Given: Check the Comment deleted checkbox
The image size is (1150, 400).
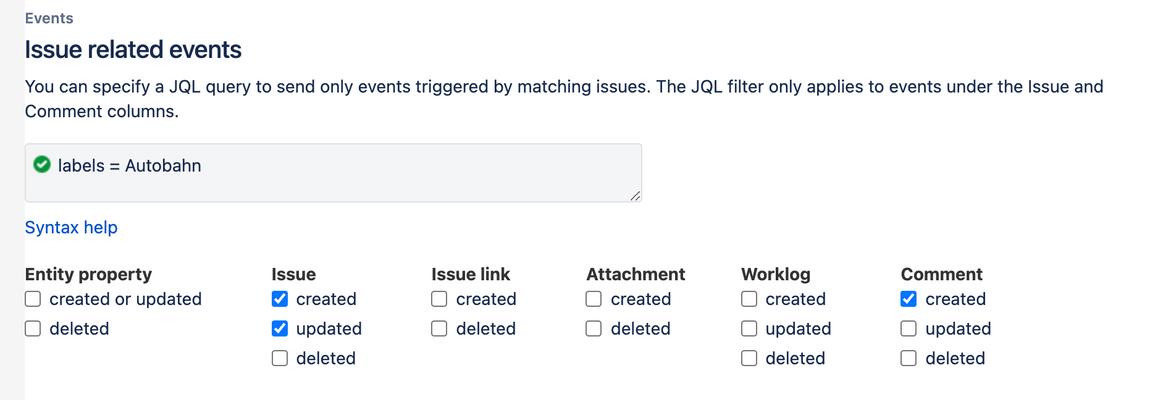Looking at the screenshot, I should (x=909, y=358).
